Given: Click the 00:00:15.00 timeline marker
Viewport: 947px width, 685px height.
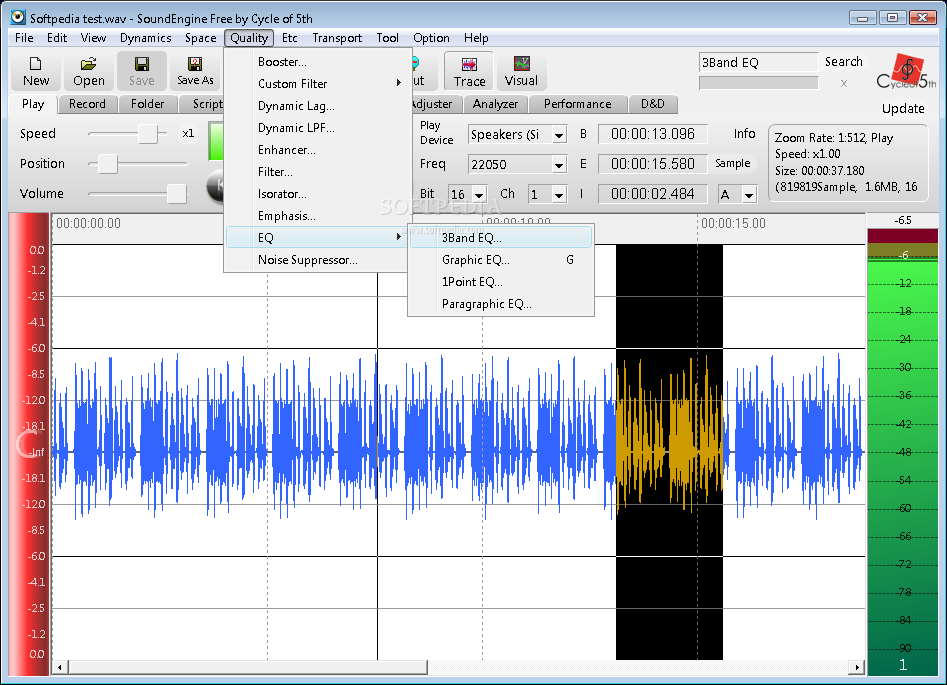Looking at the screenshot, I should point(733,224).
